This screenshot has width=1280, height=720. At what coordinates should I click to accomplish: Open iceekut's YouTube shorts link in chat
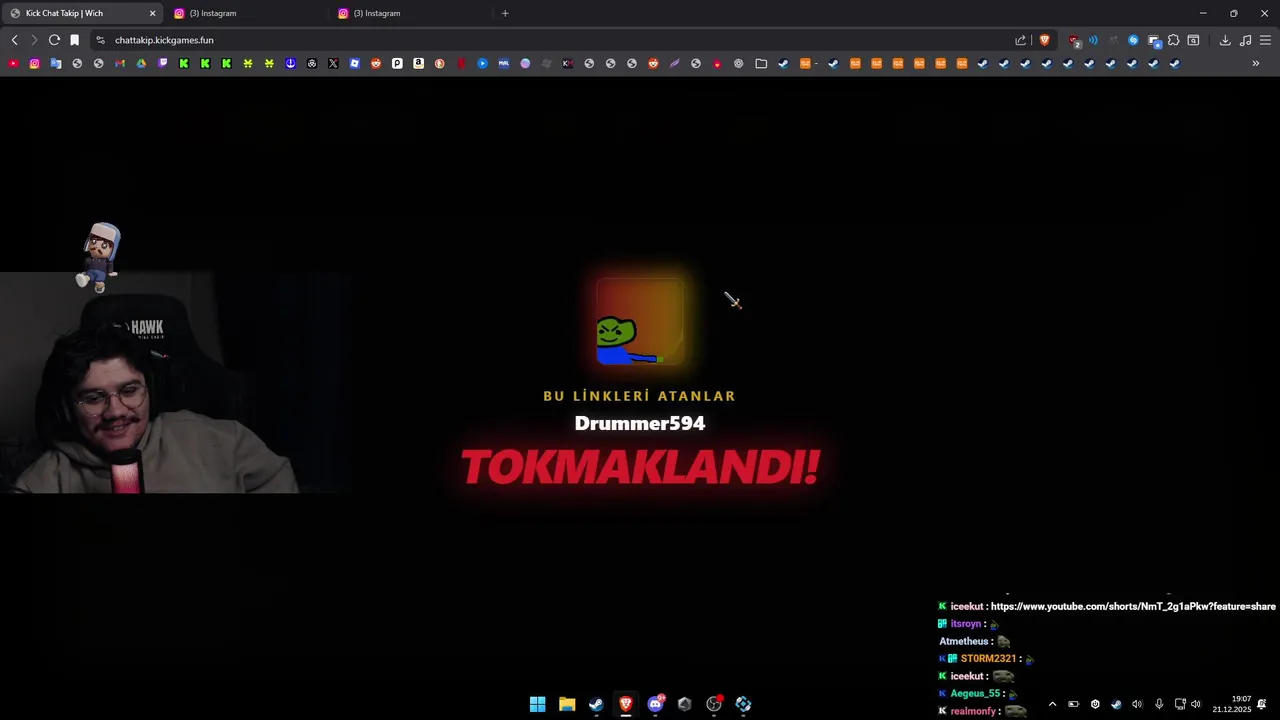[1133, 606]
